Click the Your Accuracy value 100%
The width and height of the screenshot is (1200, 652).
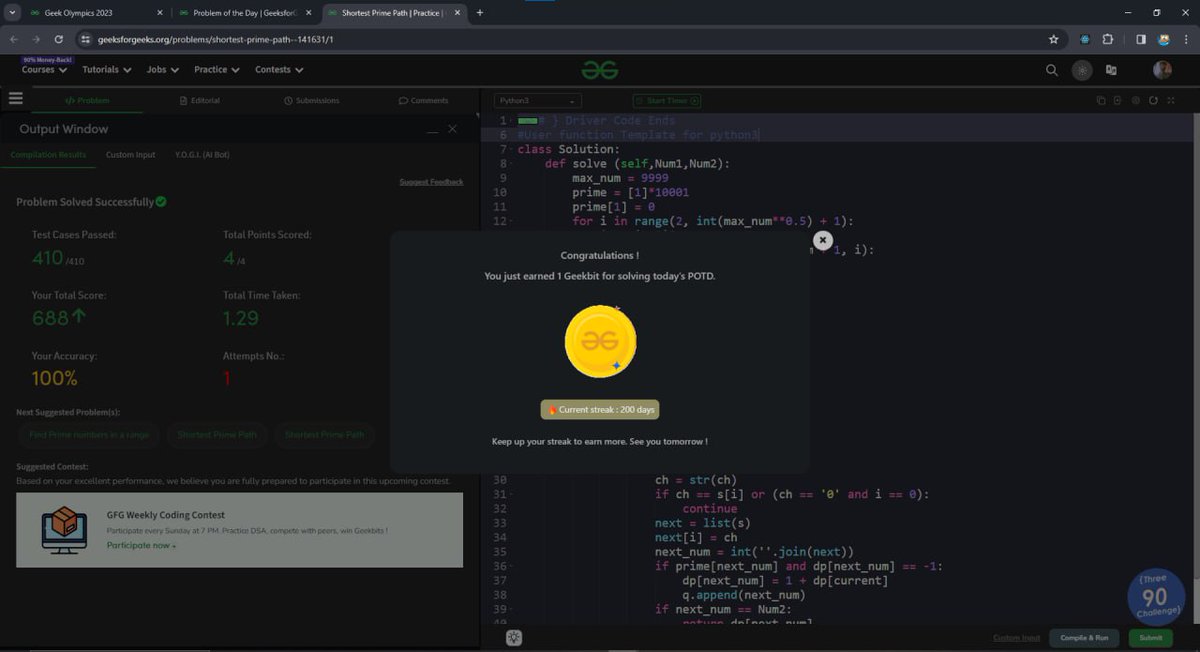55,378
